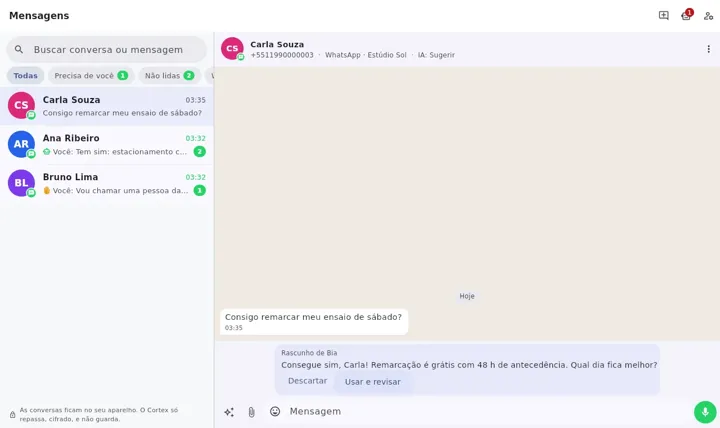
Task: Click the AI sparkle suggest icon by the composer
Action: click(229, 412)
